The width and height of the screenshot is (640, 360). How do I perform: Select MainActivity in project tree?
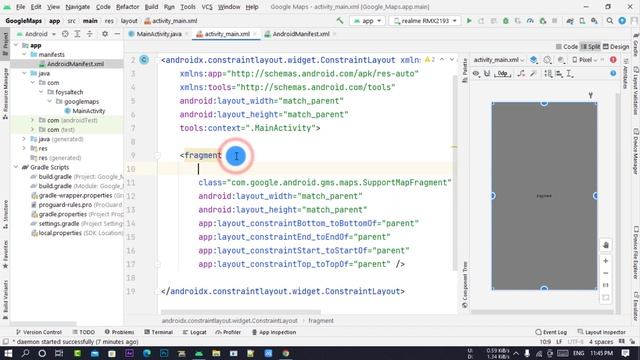pos(89,111)
